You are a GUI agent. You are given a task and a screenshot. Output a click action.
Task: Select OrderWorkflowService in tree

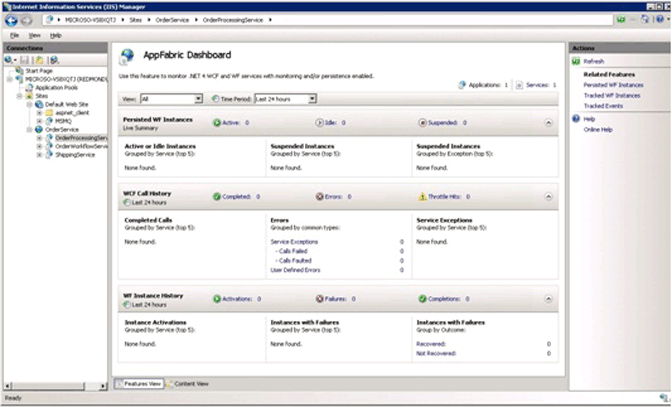81,146
